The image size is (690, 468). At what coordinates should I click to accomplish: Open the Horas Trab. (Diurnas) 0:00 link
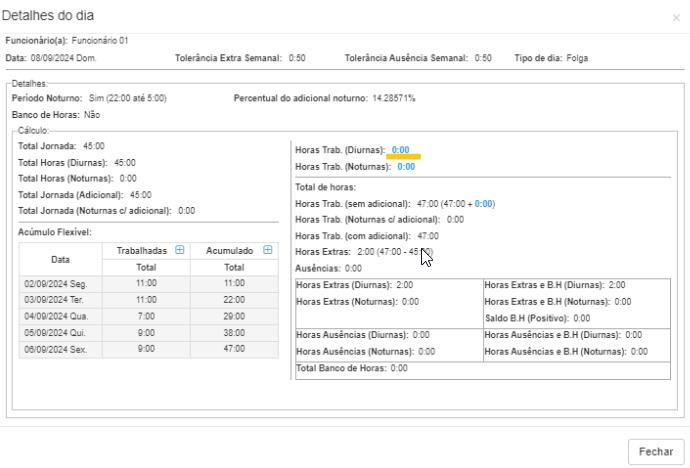pyautogui.click(x=400, y=150)
